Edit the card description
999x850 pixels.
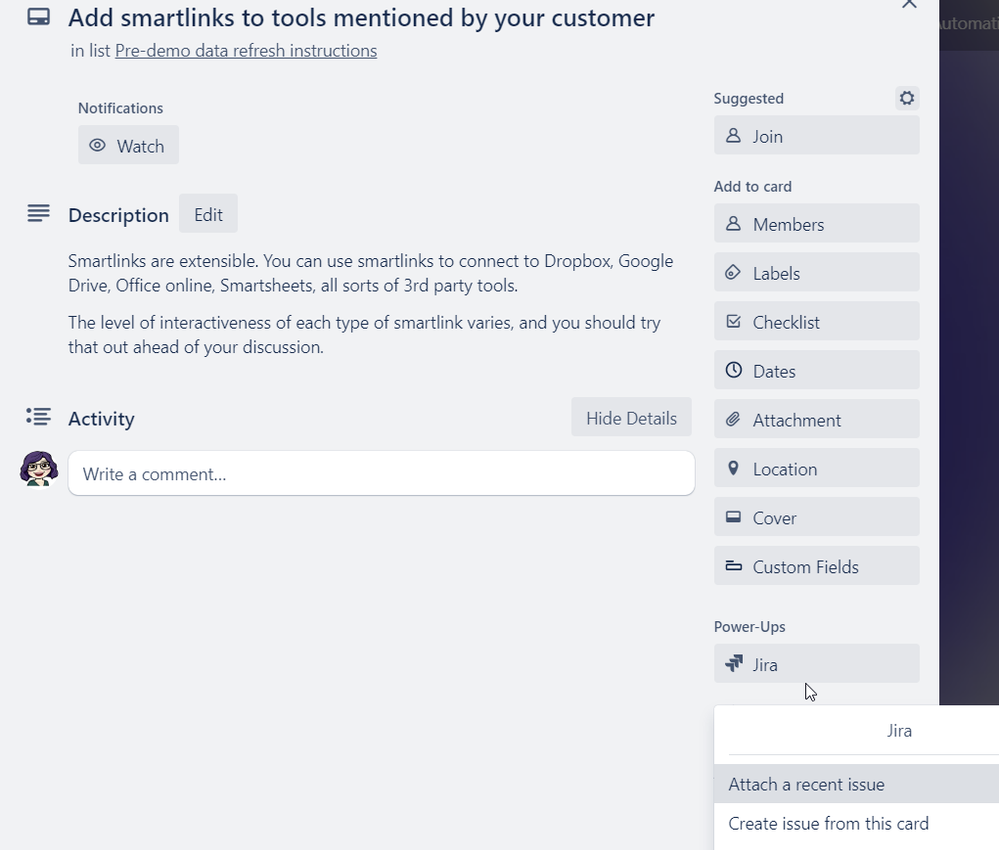click(208, 215)
